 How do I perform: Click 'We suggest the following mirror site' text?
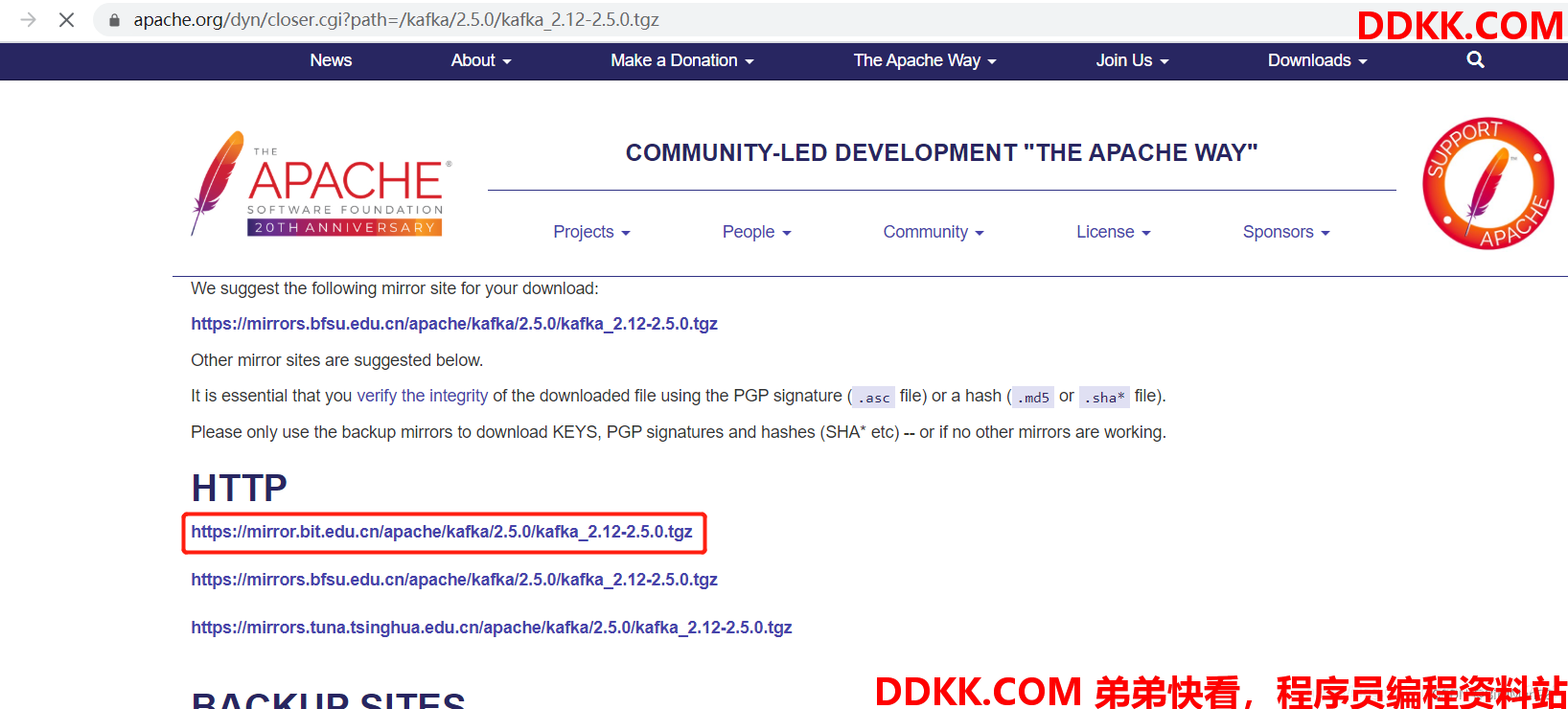[x=395, y=288]
